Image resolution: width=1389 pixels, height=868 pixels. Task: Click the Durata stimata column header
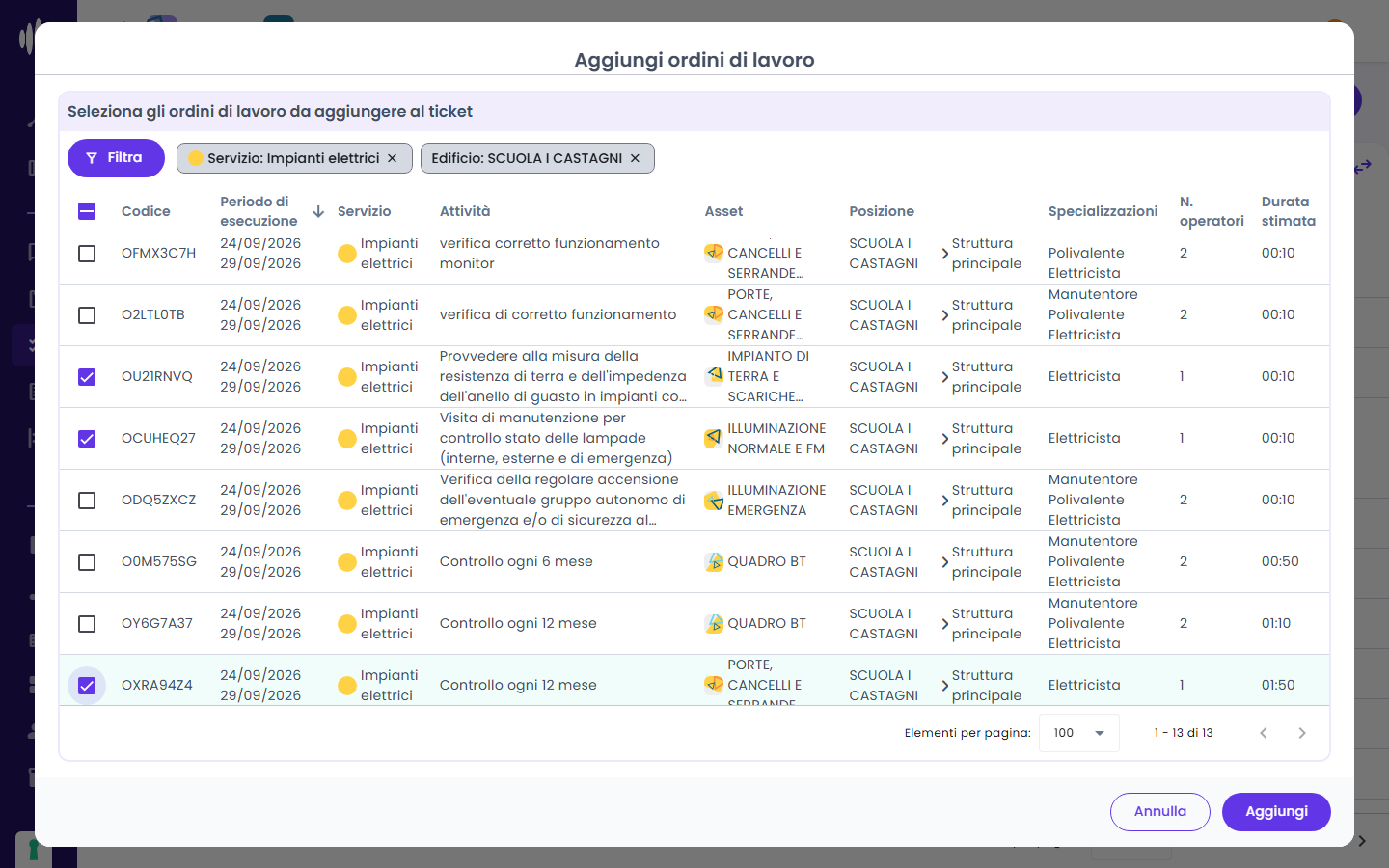click(1289, 211)
